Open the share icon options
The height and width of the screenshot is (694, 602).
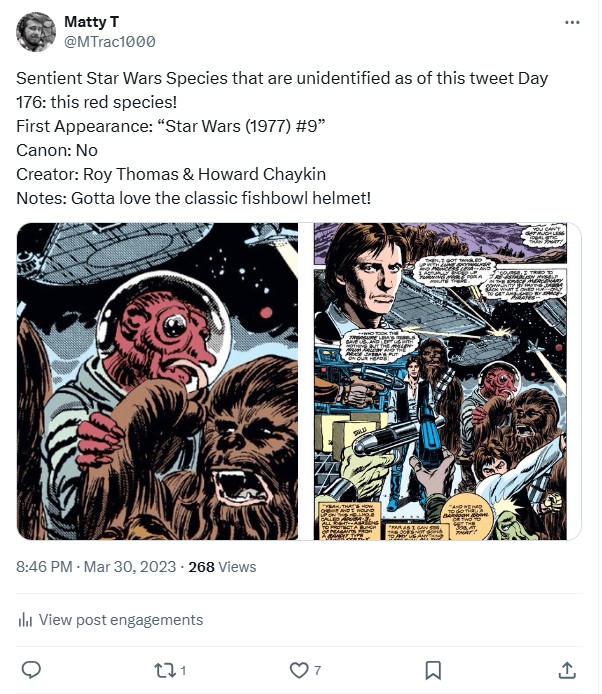(x=566, y=669)
